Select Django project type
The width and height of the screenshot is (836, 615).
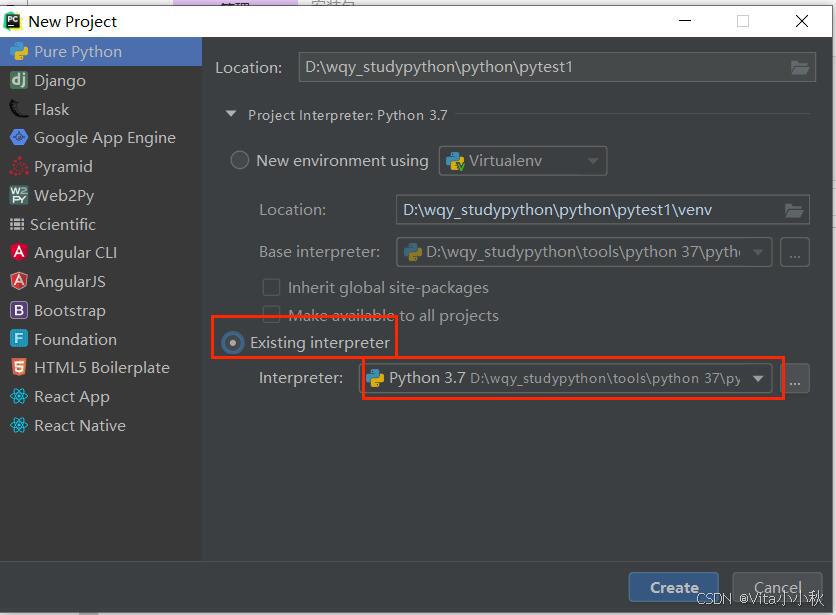pyautogui.click(x=101, y=81)
